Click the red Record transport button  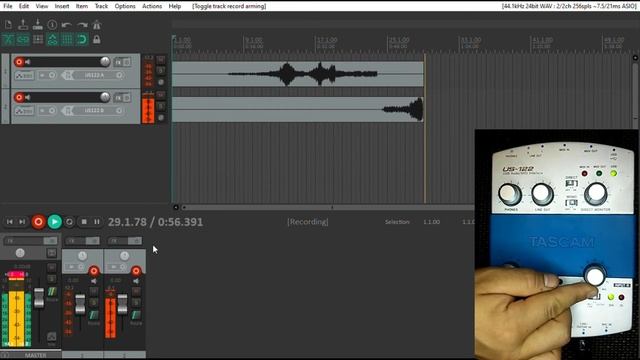pyautogui.click(x=38, y=222)
